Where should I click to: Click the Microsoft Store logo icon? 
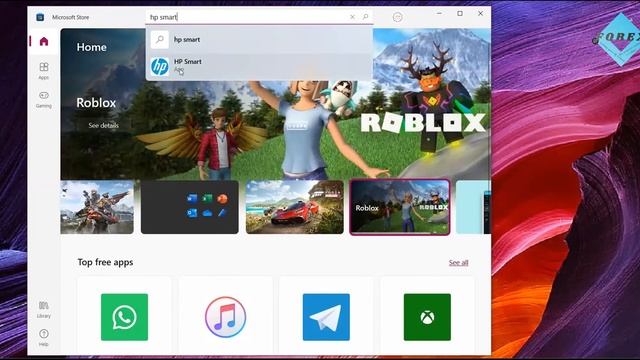tap(40, 17)
